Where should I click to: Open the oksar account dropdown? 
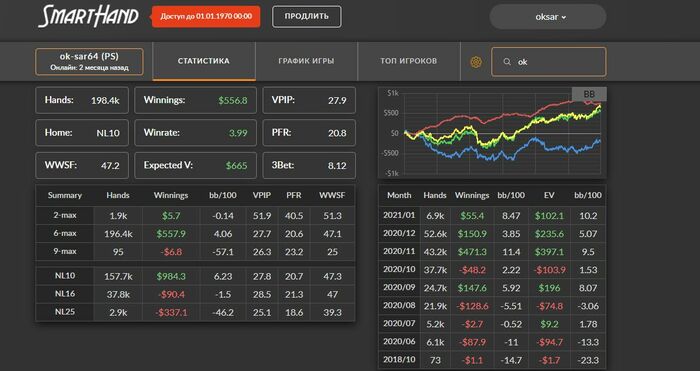tap(548, 17)
